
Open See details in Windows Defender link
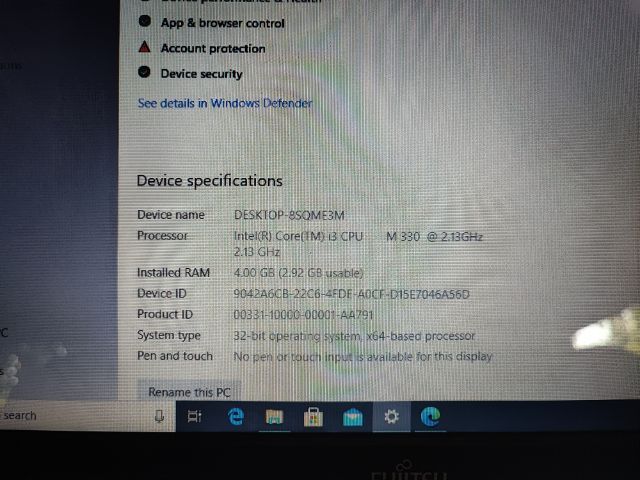pyautogui.click(x=225, y=103)
